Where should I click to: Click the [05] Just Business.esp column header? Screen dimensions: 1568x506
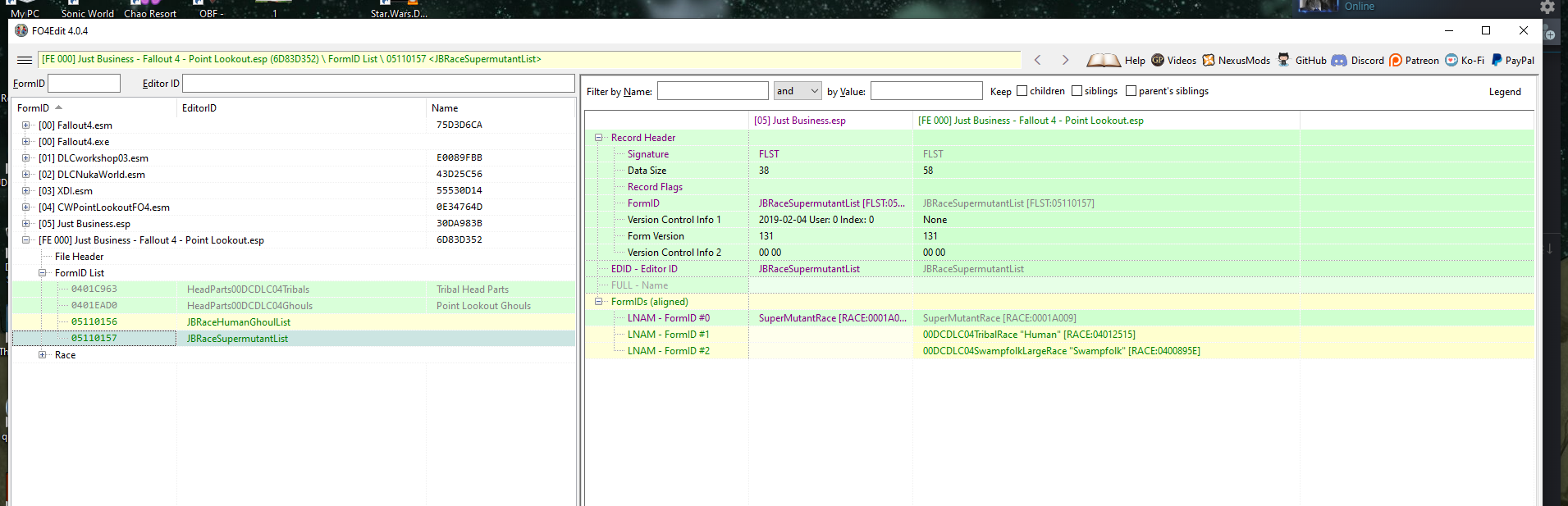[830, 121]
